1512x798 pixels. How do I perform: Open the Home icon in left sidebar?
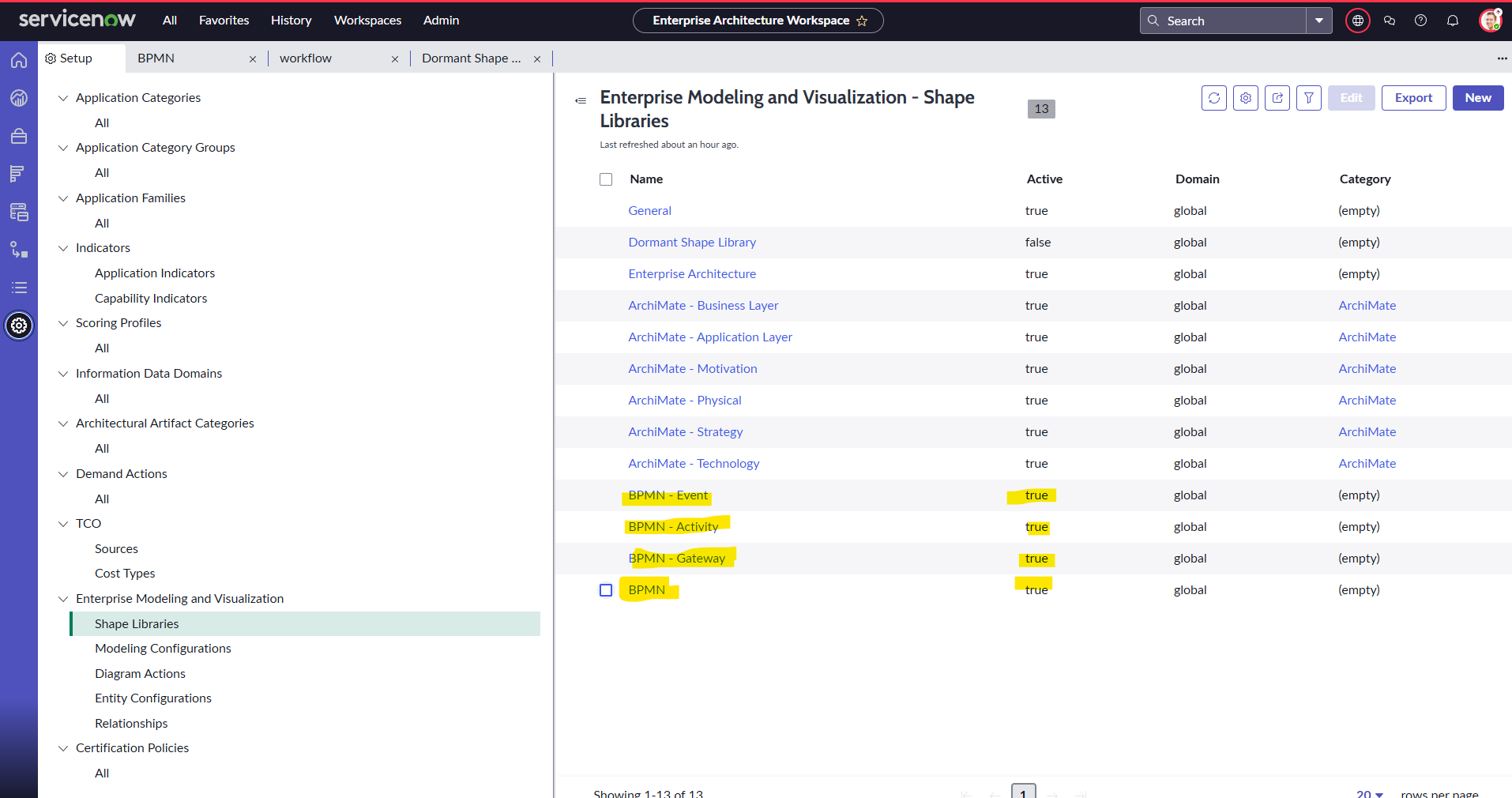19,60
